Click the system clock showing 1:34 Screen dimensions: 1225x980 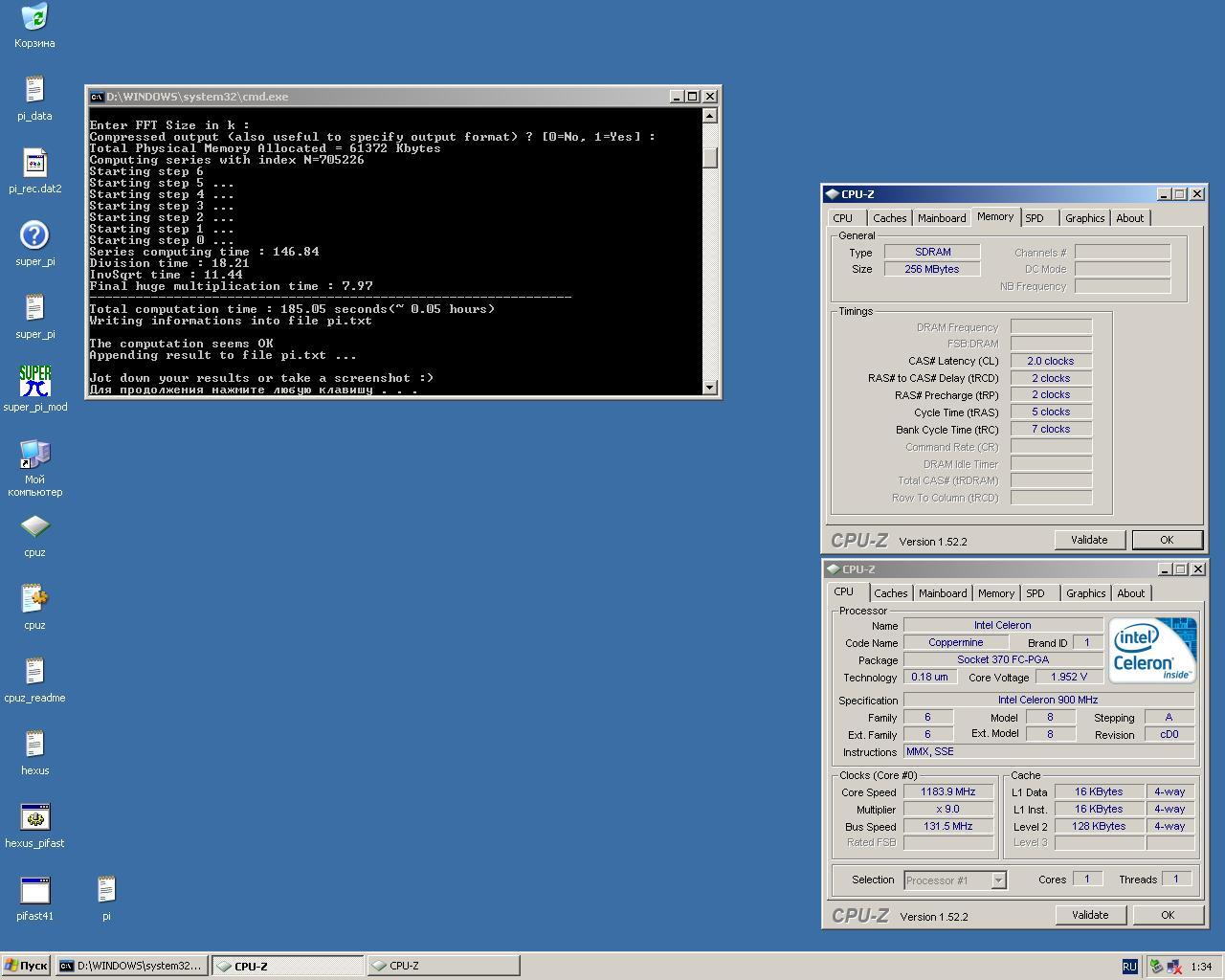click(x=1201, y=967)
